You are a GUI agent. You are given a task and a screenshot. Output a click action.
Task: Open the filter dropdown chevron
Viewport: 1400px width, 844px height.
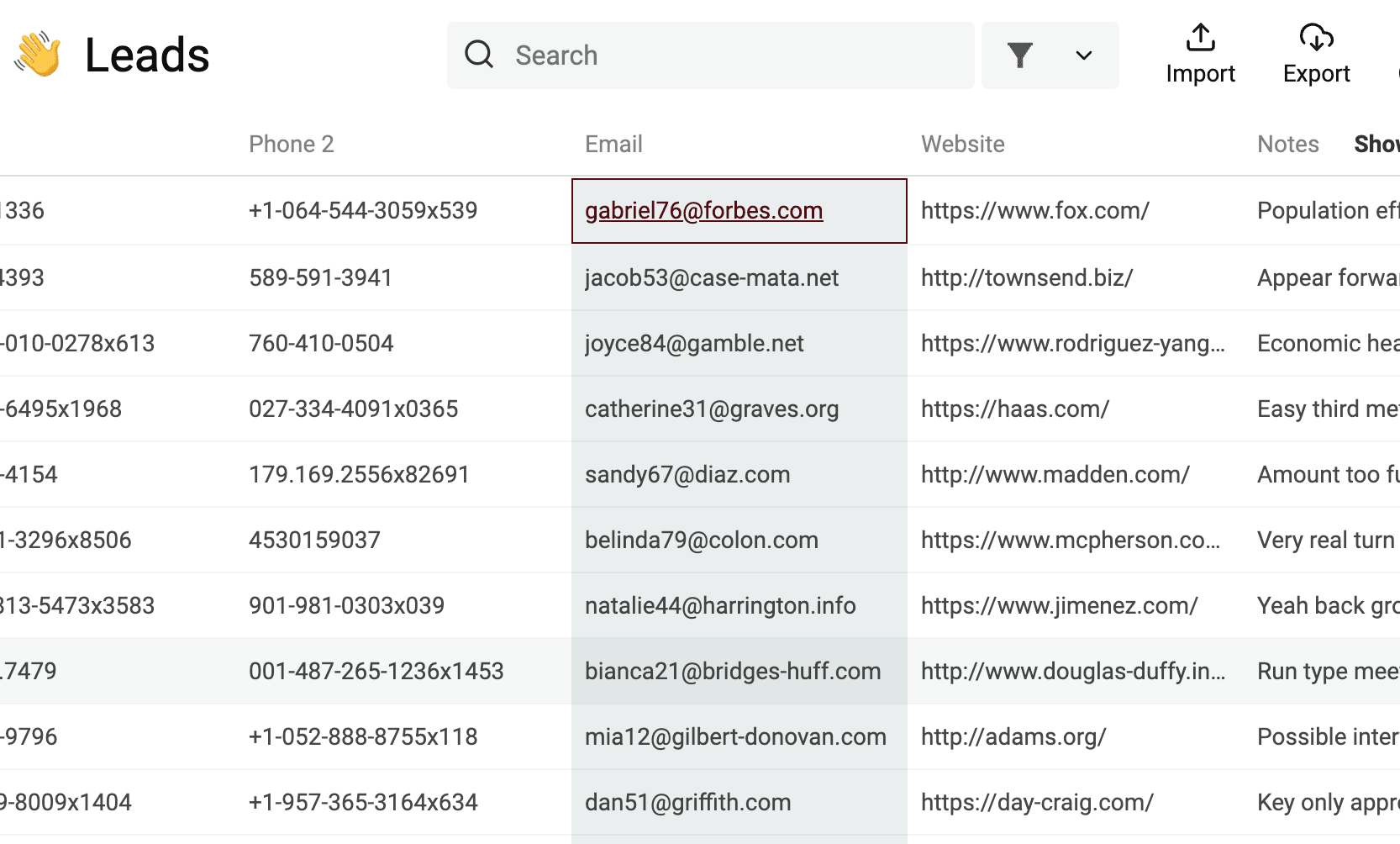click(1083, 55)
